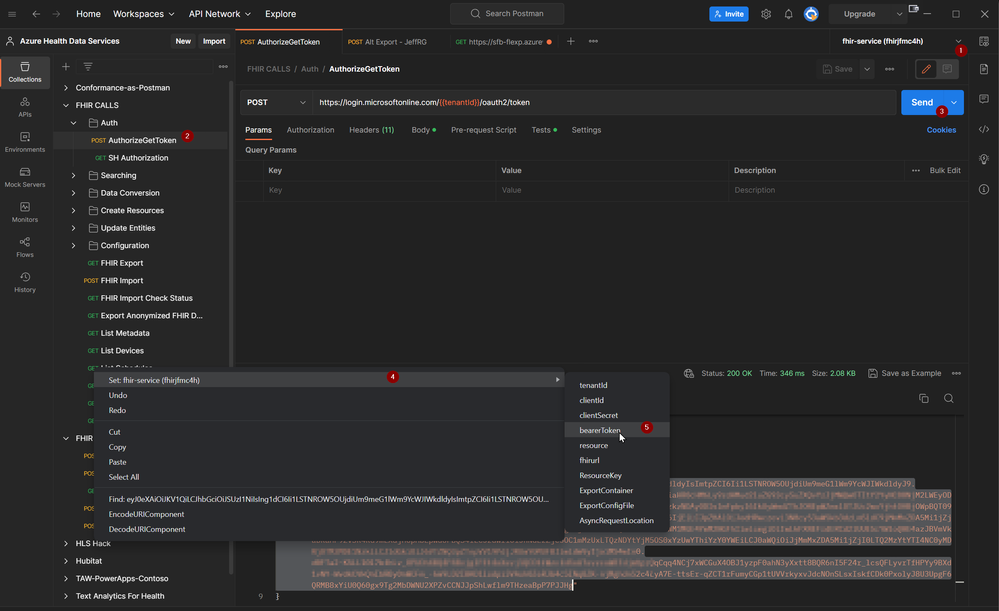Collapse the FHIR CALLS collection
The height and width of the screenshot is (611, 999).
point(66,105)
